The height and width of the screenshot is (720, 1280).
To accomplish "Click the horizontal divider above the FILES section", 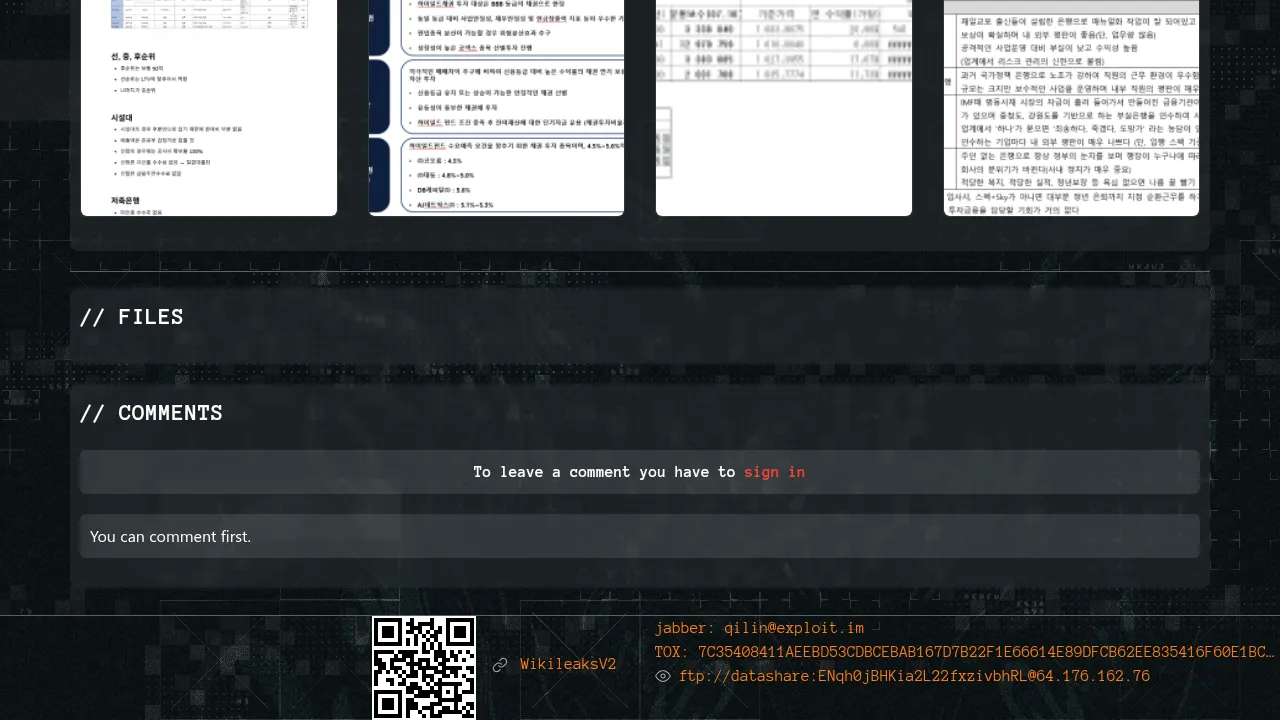I will click(639, 271).
